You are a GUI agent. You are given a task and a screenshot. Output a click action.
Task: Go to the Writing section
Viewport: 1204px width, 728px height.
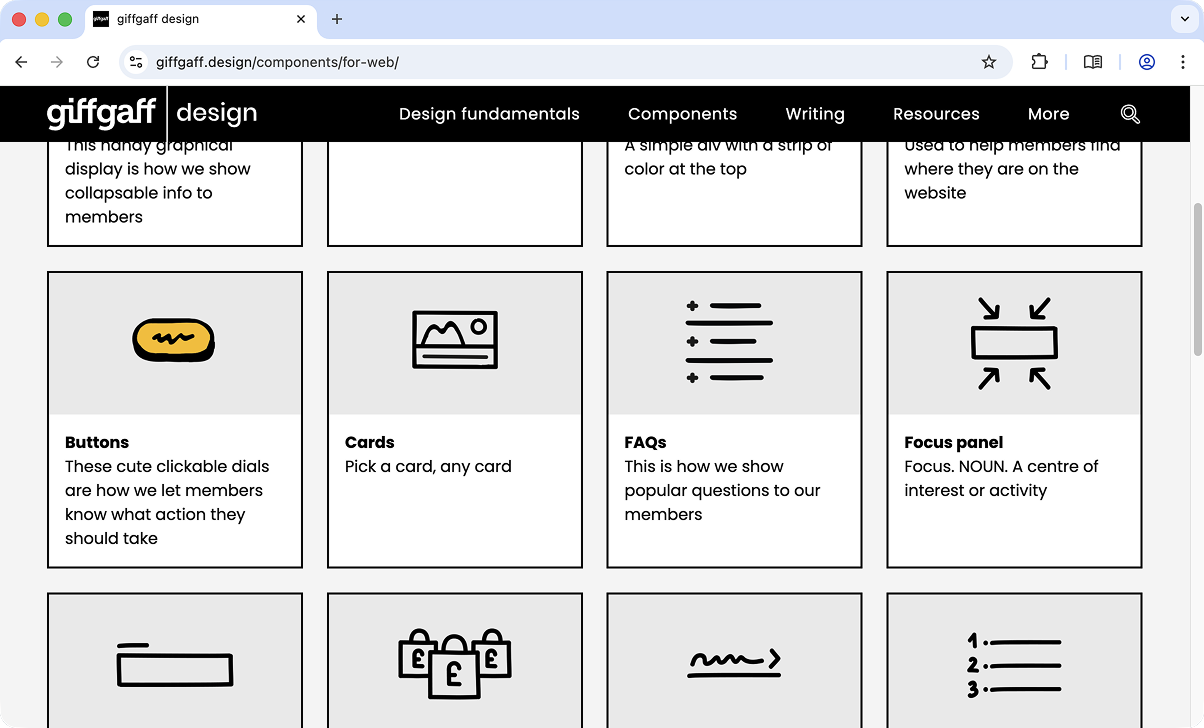coord(815,114)
